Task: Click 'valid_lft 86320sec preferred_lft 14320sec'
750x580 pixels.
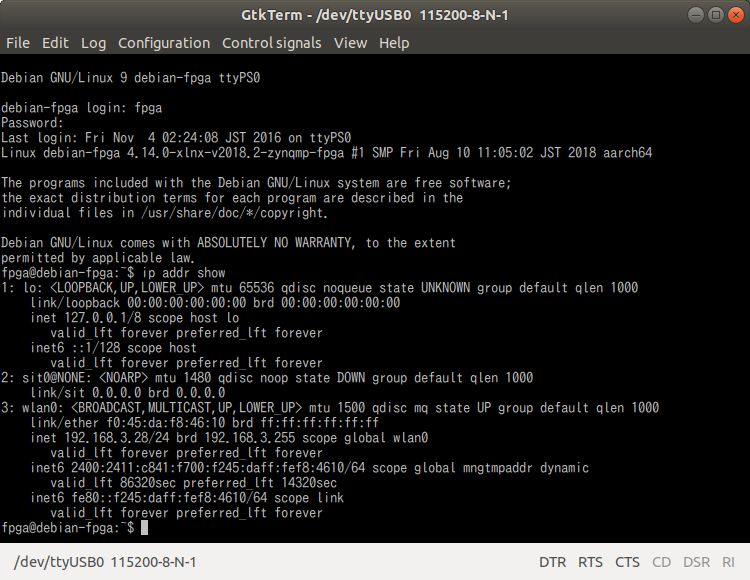Action: coord(194,483)
